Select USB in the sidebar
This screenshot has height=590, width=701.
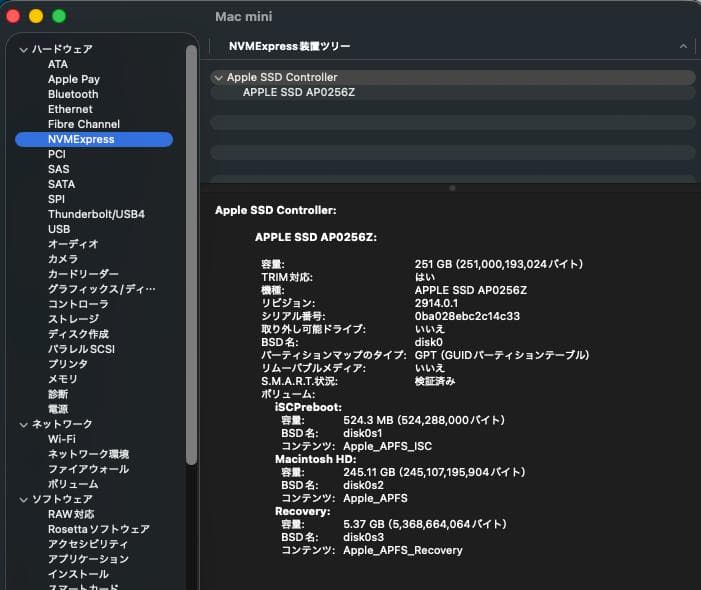click(x=59, y=229)
